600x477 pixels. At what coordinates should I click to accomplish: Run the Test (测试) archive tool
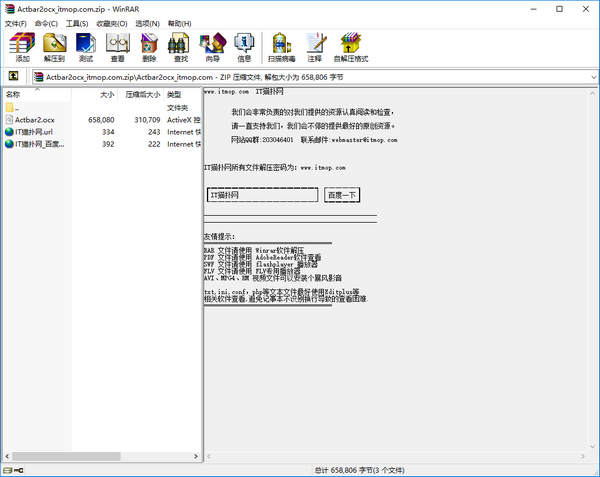86,47
